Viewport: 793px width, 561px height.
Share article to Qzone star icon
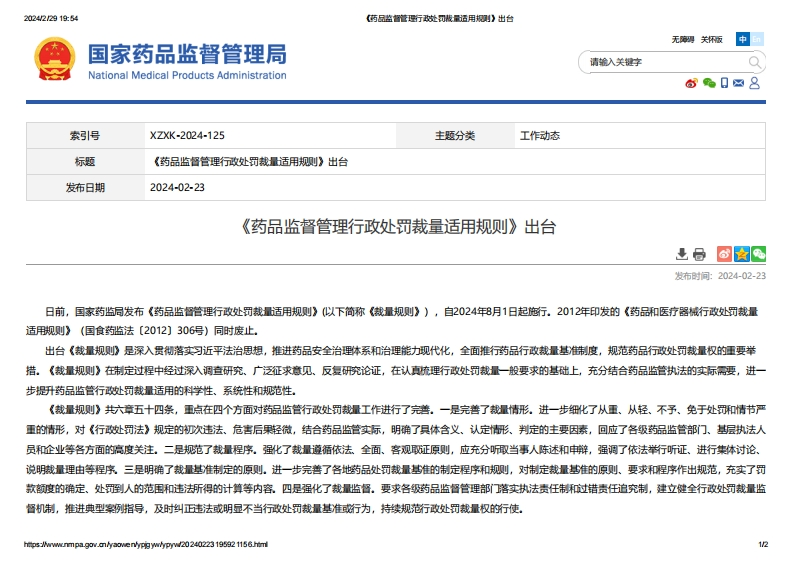741,254
